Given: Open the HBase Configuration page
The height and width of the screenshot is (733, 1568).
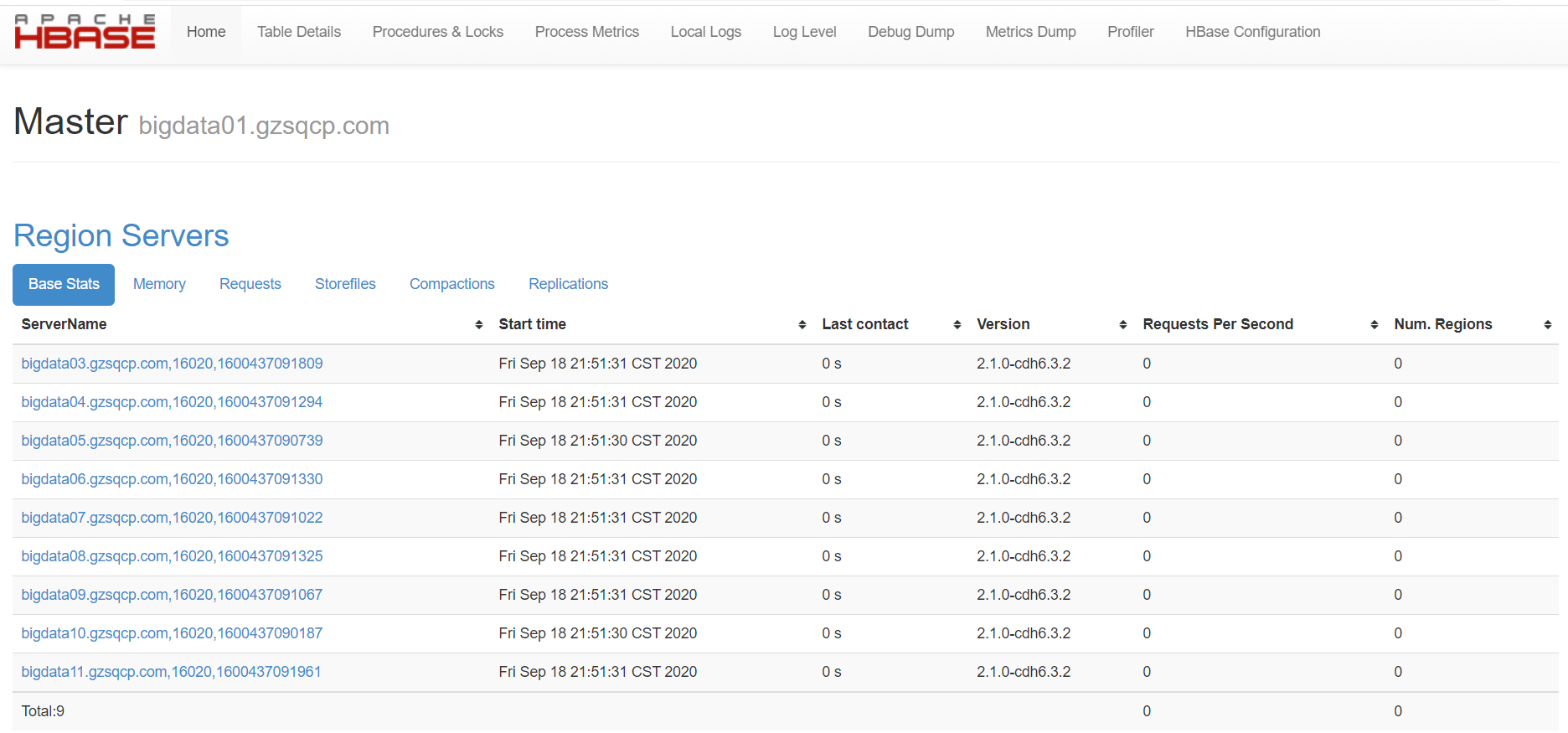Looking at the screenshot, I should point(1253,32).
